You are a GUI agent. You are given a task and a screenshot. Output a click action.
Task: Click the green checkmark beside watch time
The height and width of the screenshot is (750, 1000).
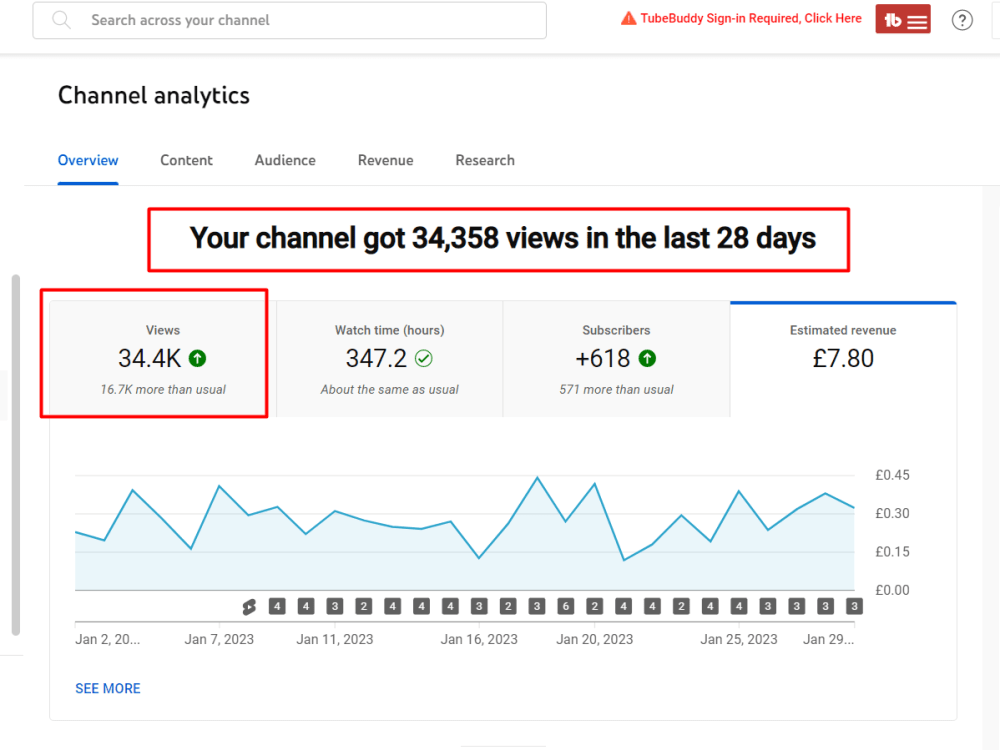[x=426, y=358]
